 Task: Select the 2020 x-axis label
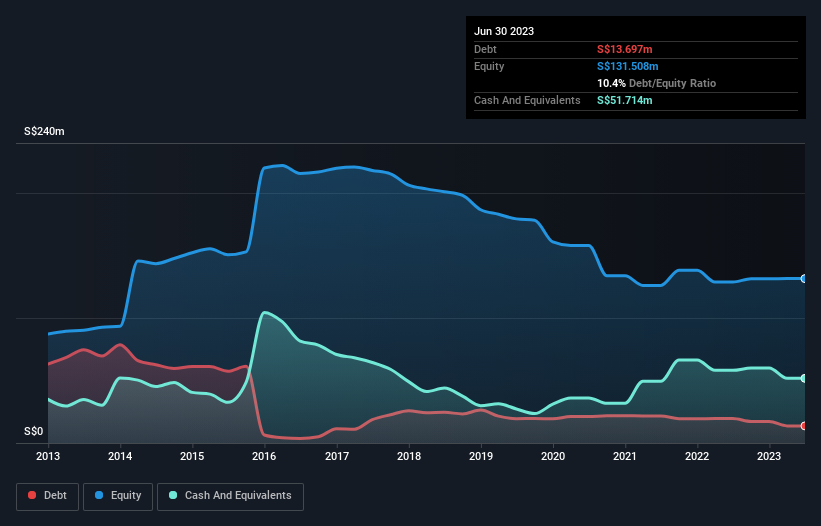tap(553, 457)
